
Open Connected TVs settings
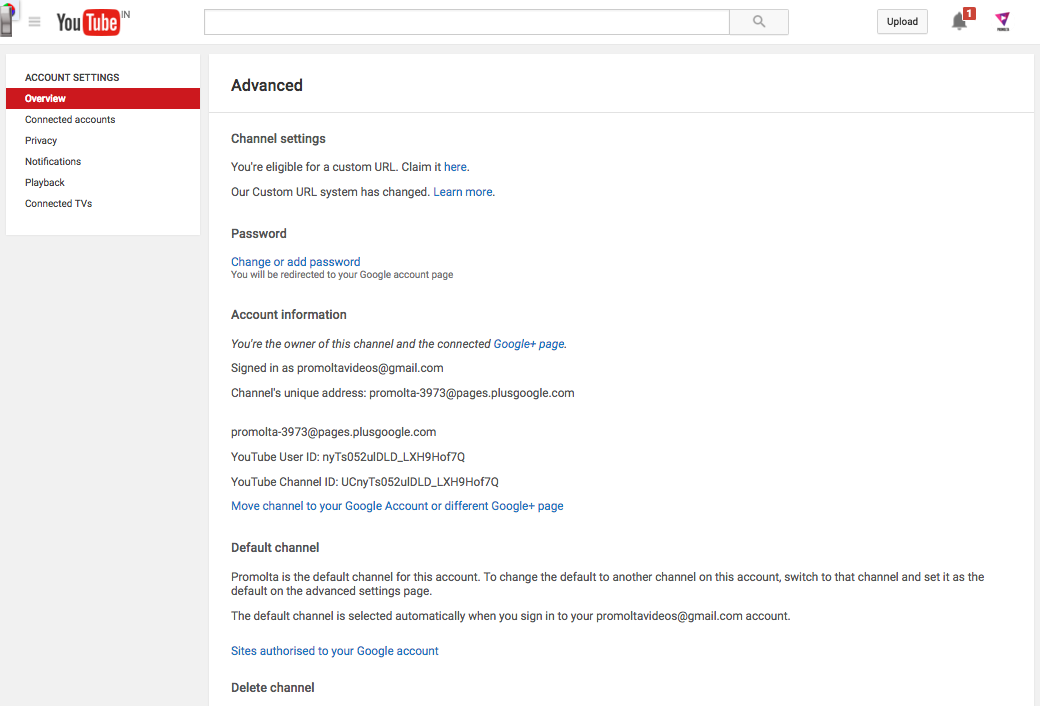pos(58,203)
